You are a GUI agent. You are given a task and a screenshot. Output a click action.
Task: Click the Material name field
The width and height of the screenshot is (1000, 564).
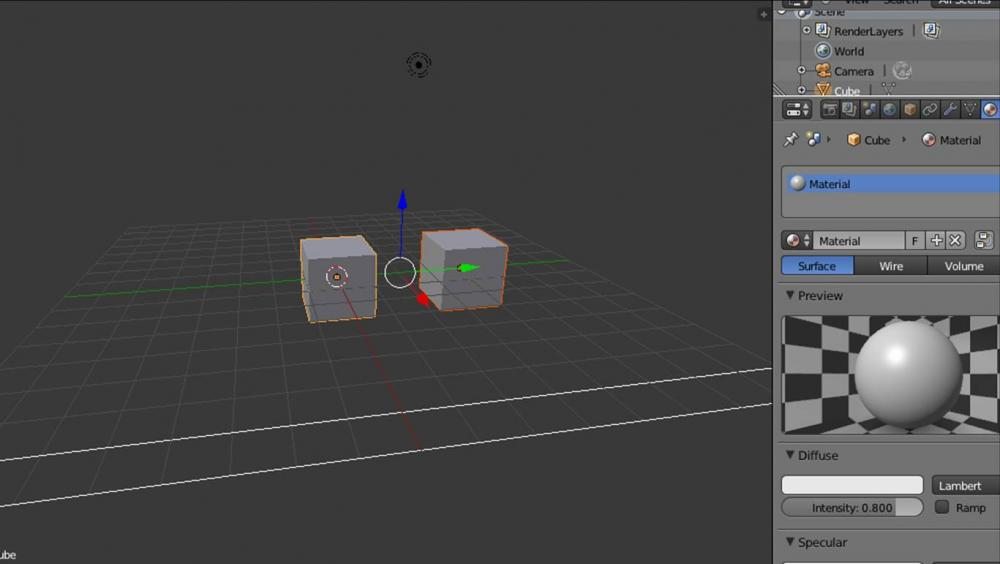click(858, 241)
